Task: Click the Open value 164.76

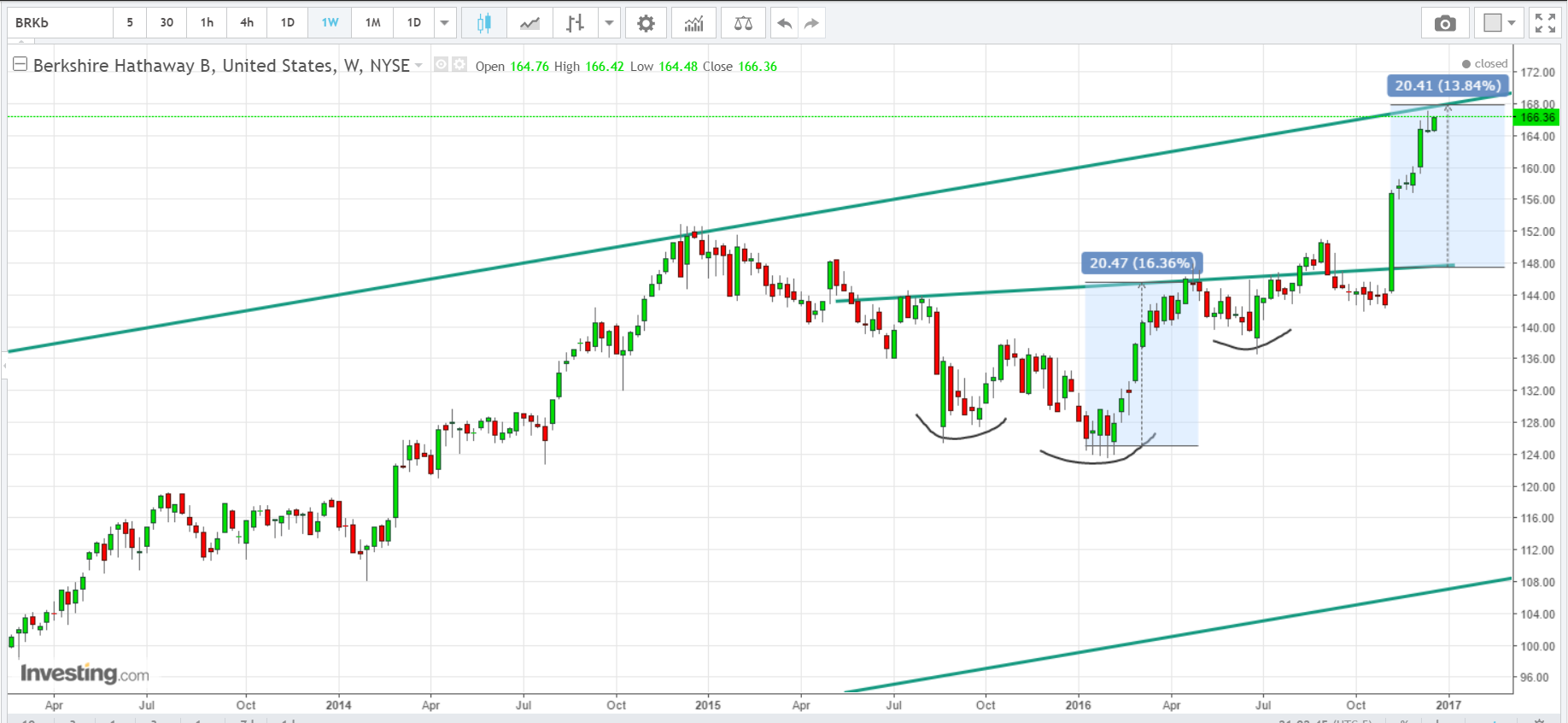Action: [x=529, y=67]
